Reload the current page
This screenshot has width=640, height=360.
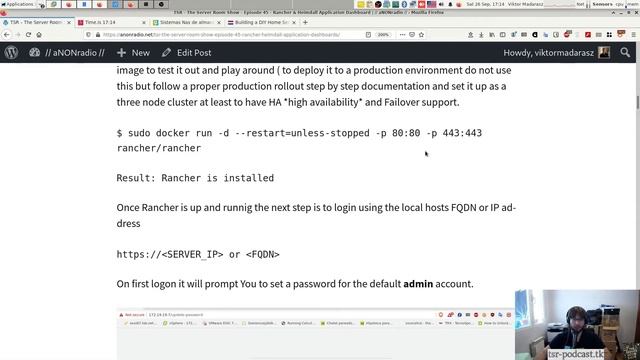28,35
